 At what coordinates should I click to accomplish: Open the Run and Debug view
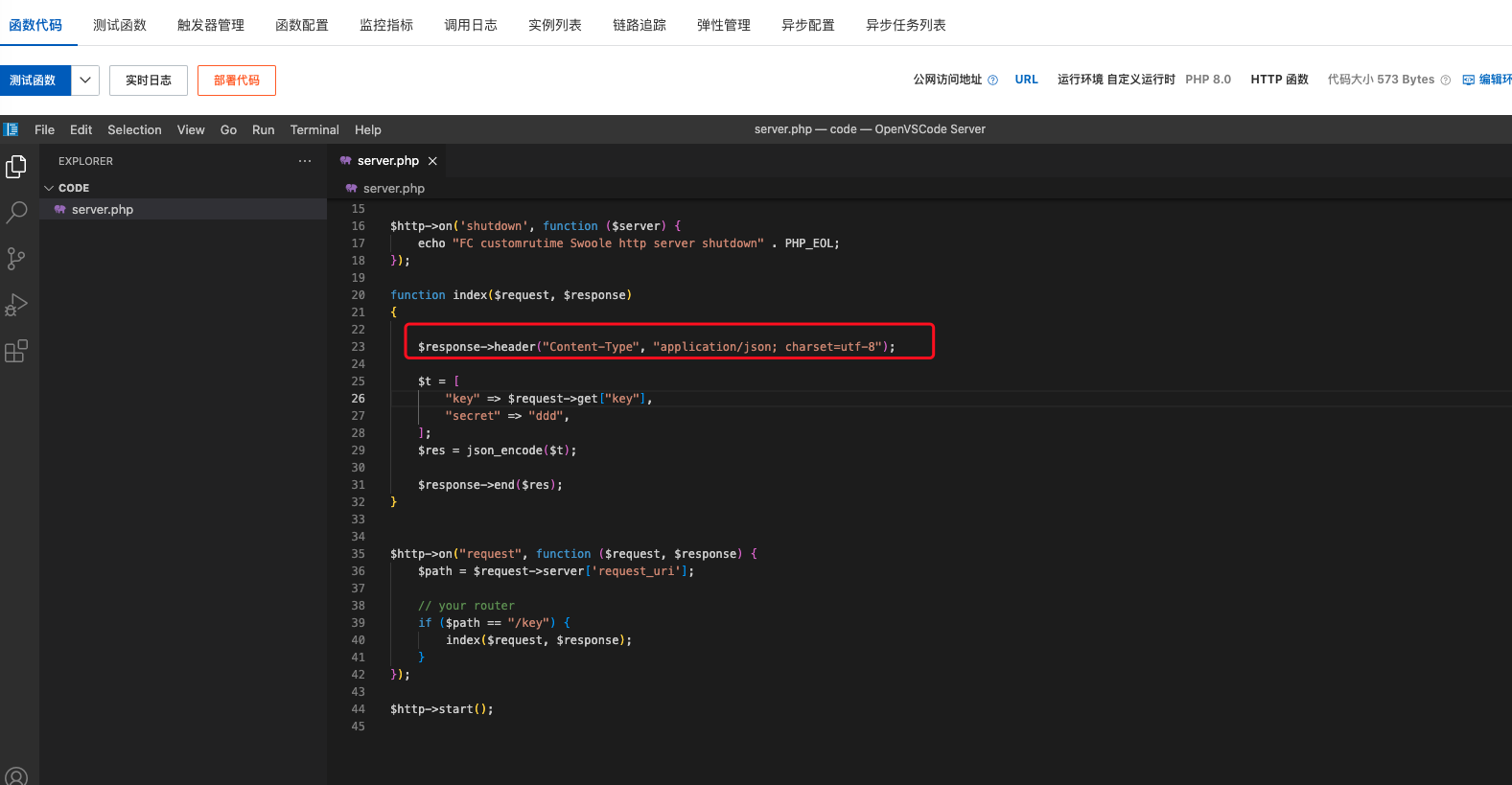click(x=16, y=305)
